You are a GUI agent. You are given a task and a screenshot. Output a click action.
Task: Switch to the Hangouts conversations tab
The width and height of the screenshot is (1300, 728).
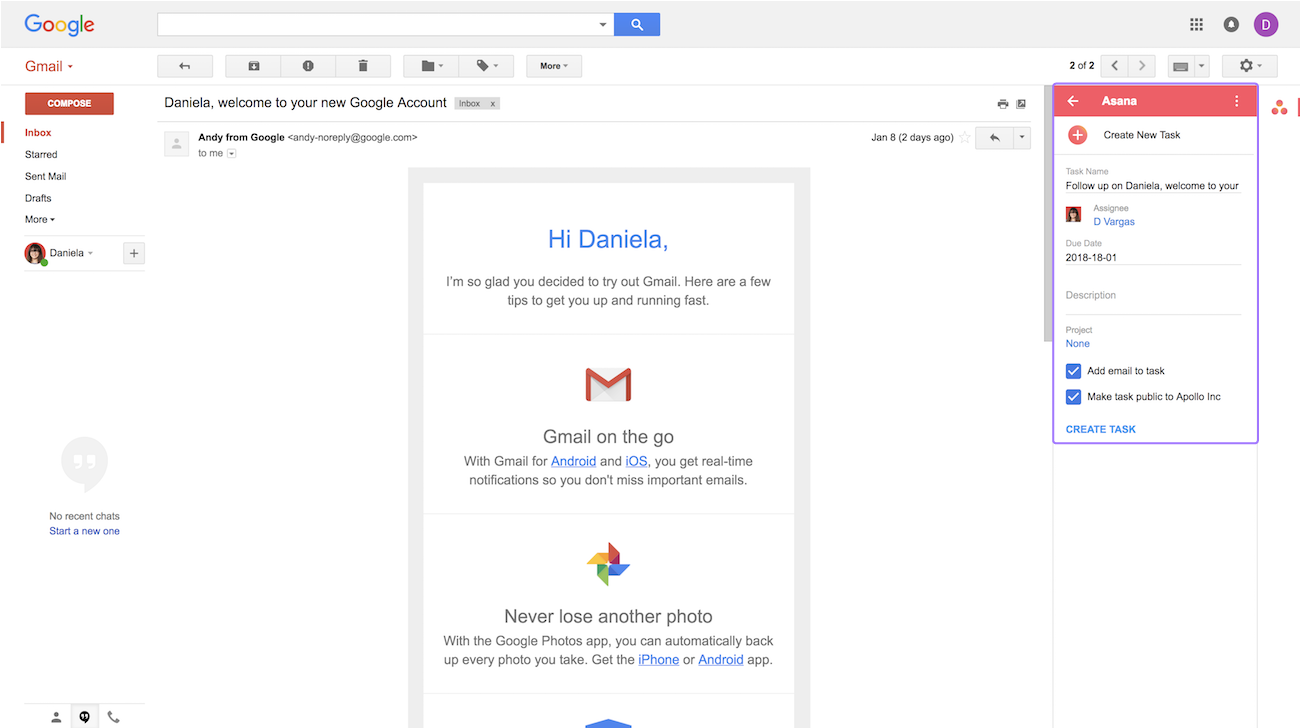[85, 717]
